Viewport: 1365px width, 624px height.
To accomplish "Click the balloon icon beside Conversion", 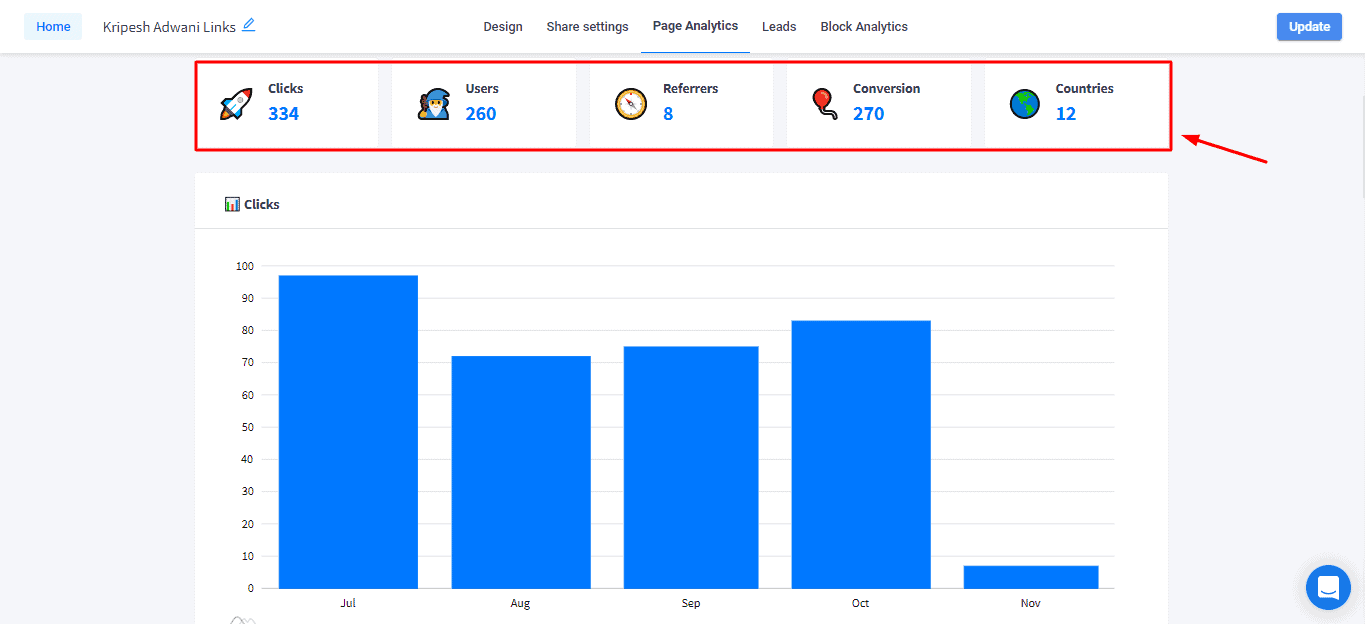I will coord(823,103).
